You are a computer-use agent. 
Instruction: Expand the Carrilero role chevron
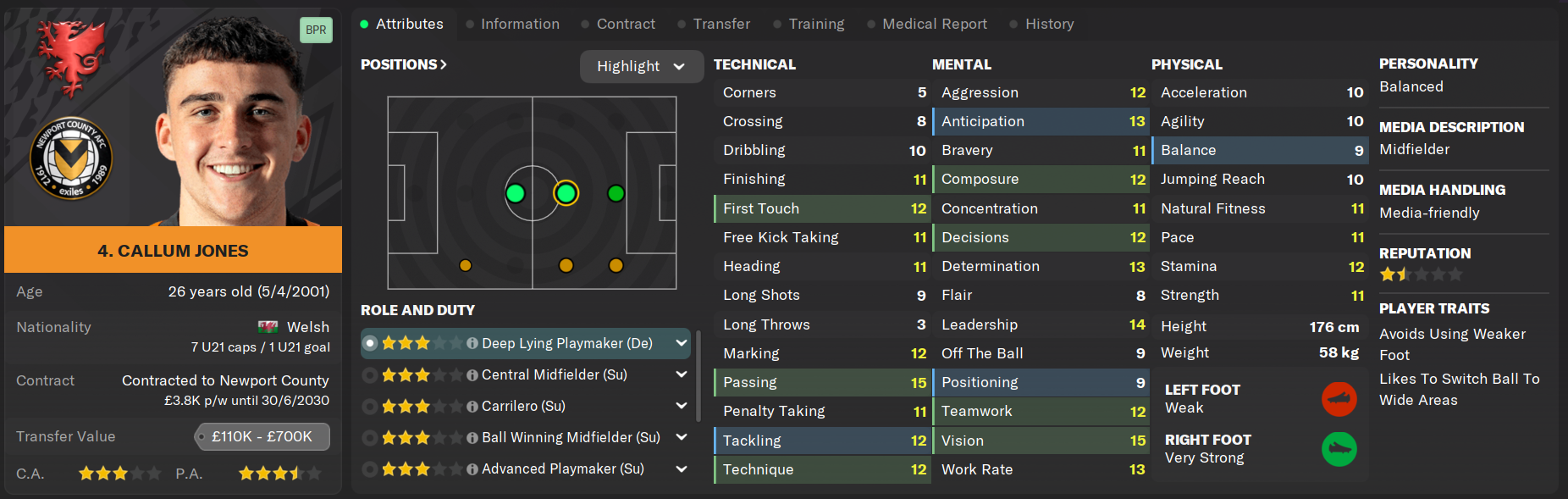point(681,406)
